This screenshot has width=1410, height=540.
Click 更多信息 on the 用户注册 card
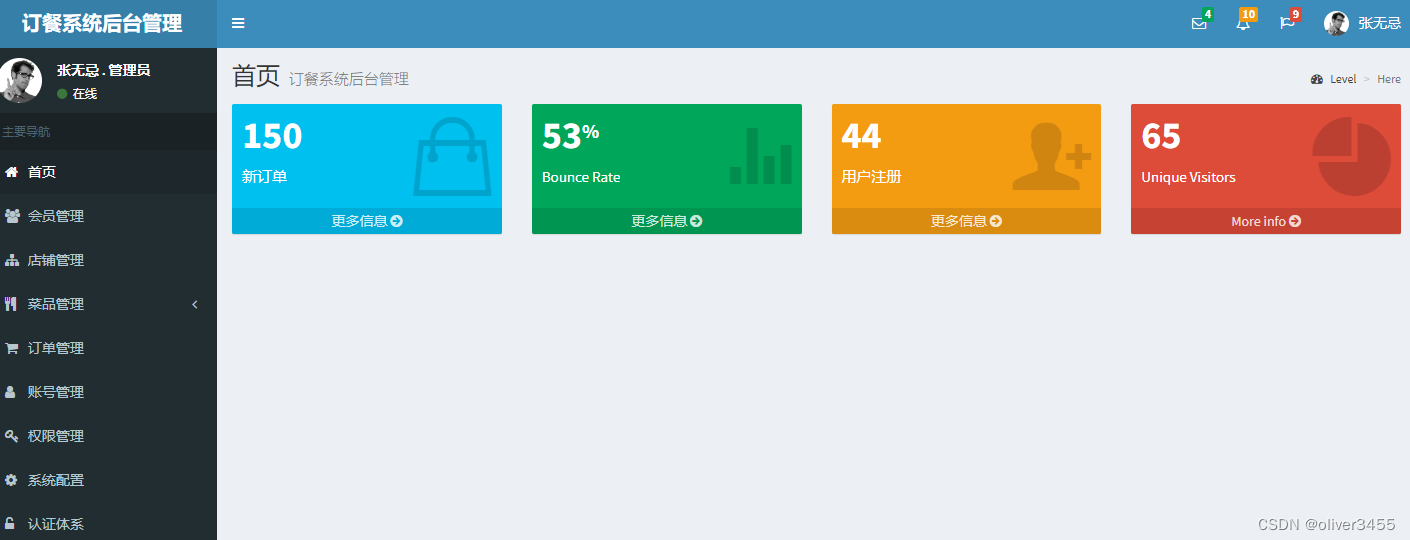tap(967, 221)
